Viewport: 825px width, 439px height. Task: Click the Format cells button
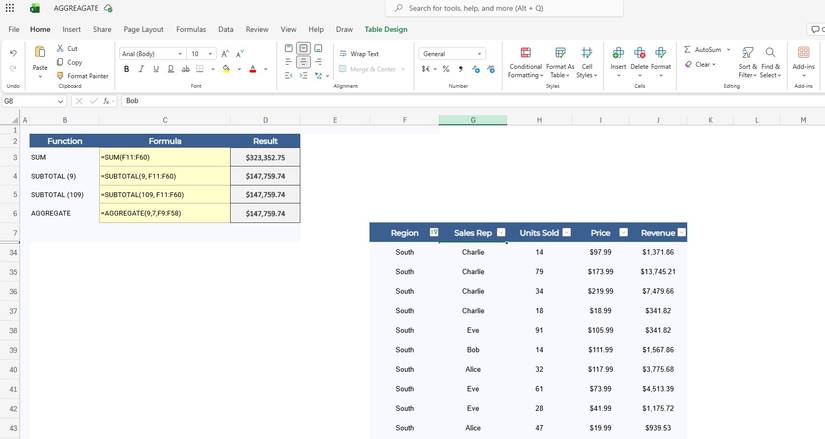coord(661,63)
